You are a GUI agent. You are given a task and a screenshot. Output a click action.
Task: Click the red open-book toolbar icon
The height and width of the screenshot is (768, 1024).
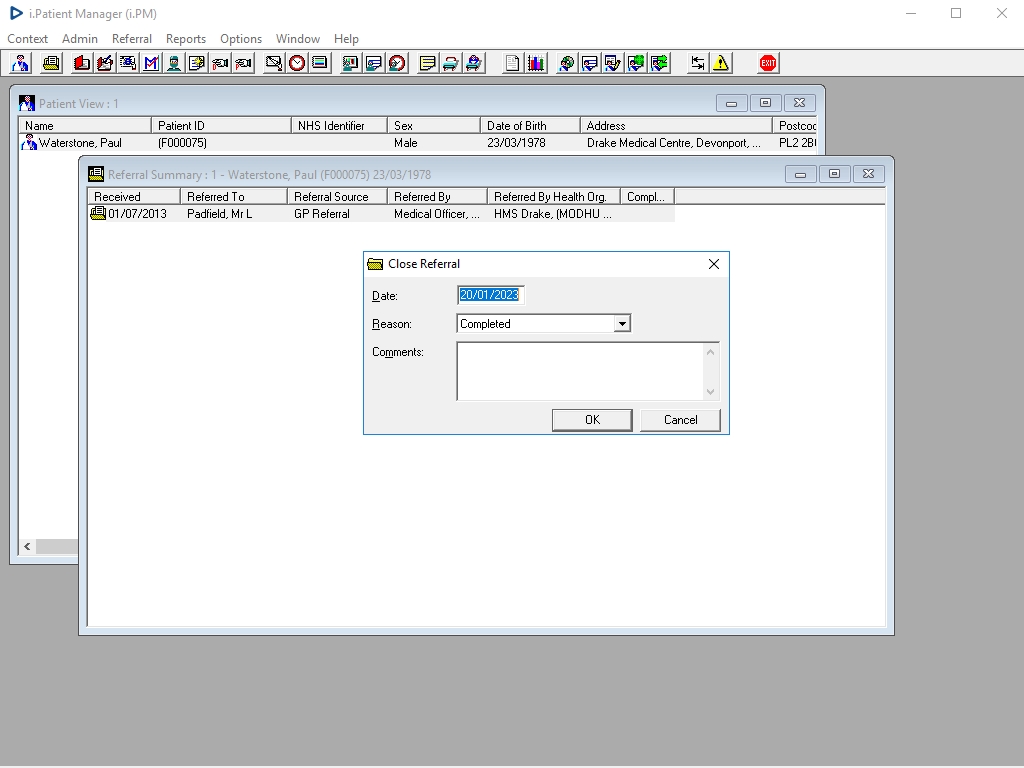click(x=82, y=63)
